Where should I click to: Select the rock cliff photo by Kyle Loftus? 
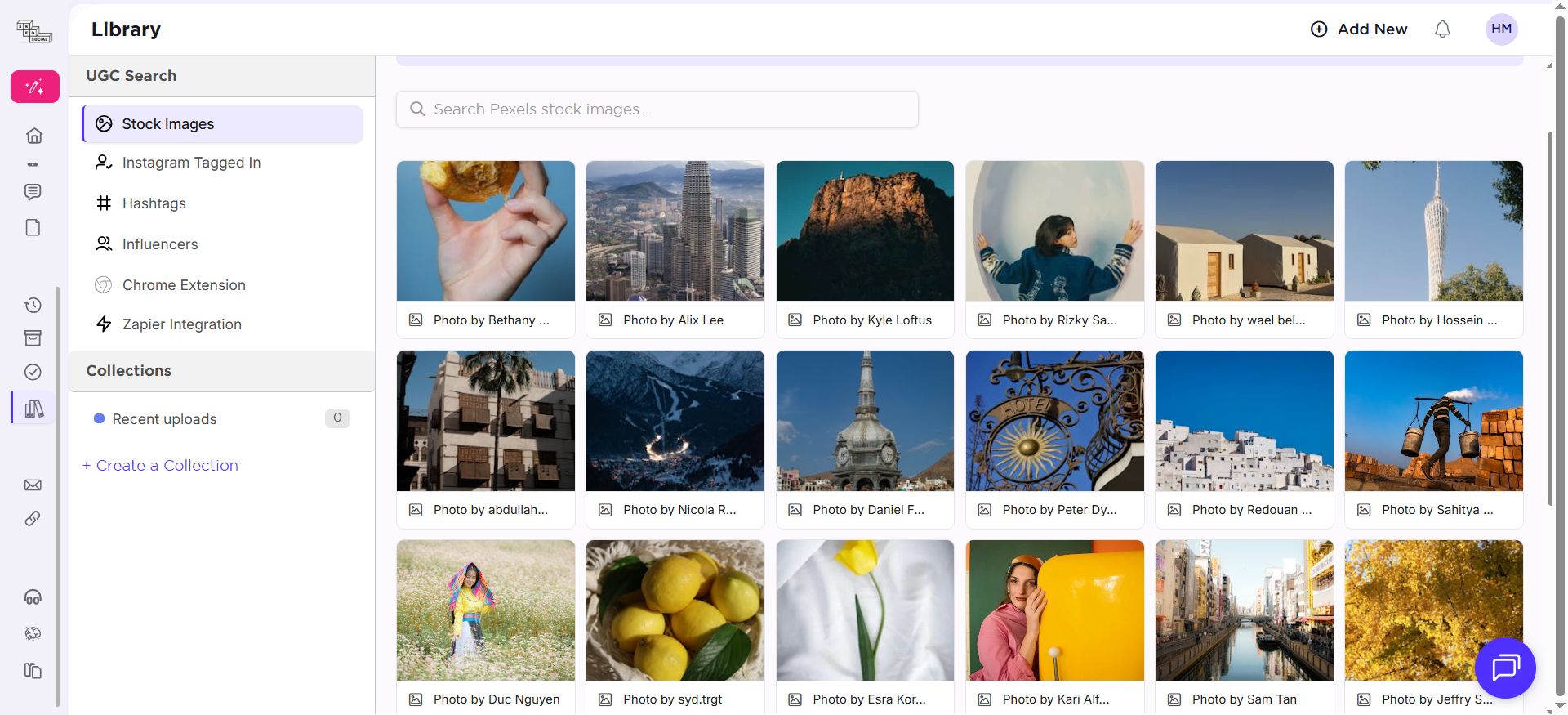coord(865,231)
